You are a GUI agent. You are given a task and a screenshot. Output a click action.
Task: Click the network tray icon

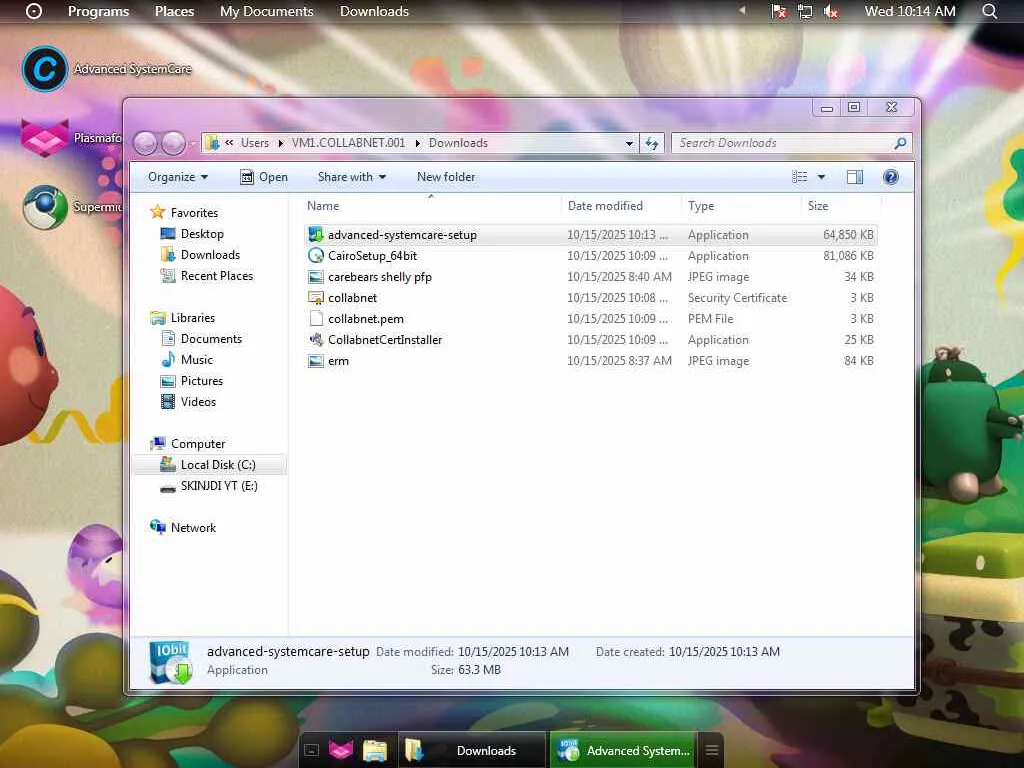coord(805,11)
